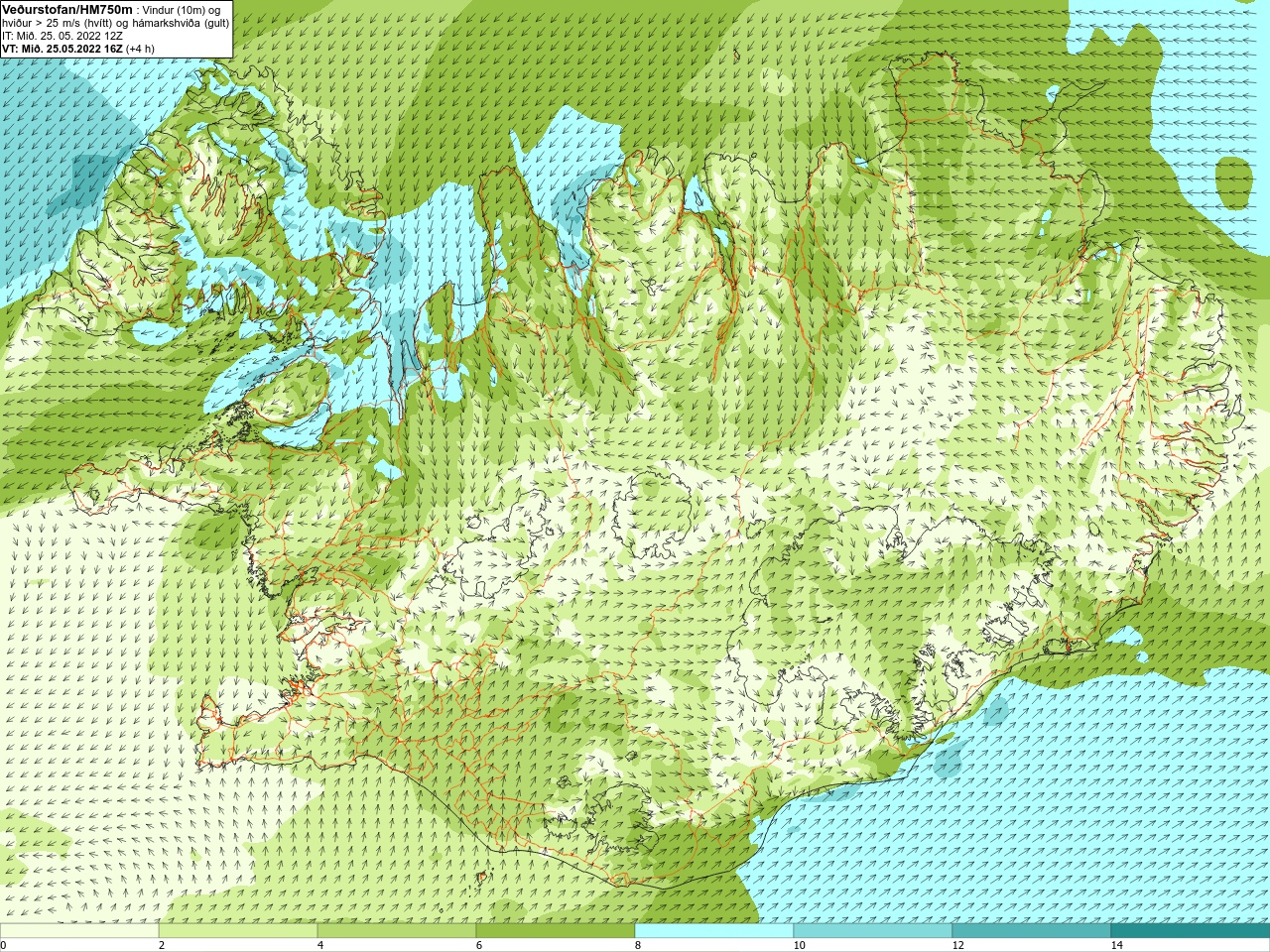Click the 4–6 m/s green legend swatch
Image resolution: width=1270 pixels, height=952 pixels.
click(397, 931)
